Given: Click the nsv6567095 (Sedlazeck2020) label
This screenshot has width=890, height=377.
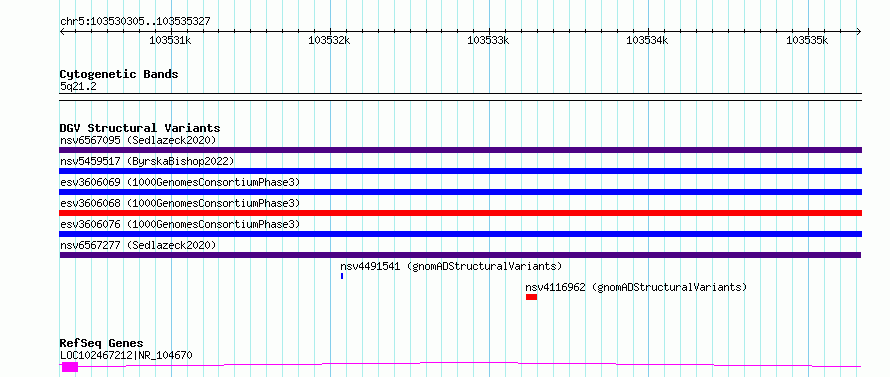Looking at the screenshot, I should 138,140.
